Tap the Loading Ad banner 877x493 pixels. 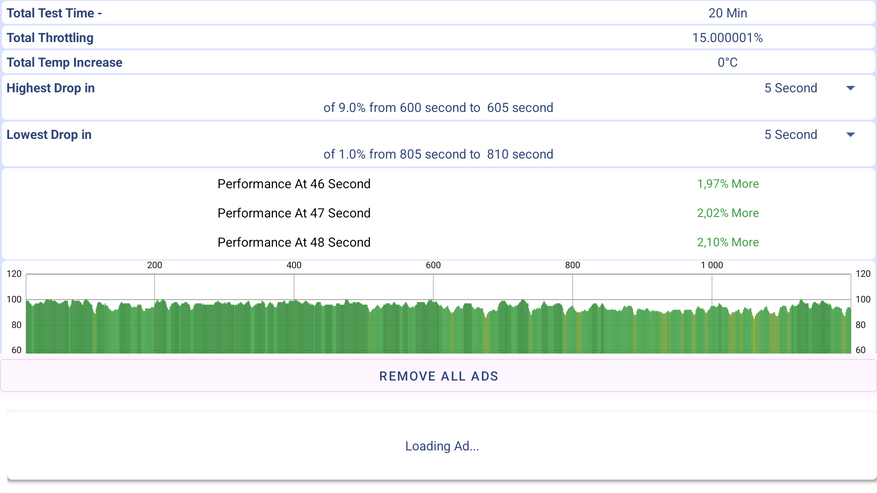pyautogui.click(x=442, y=446)
